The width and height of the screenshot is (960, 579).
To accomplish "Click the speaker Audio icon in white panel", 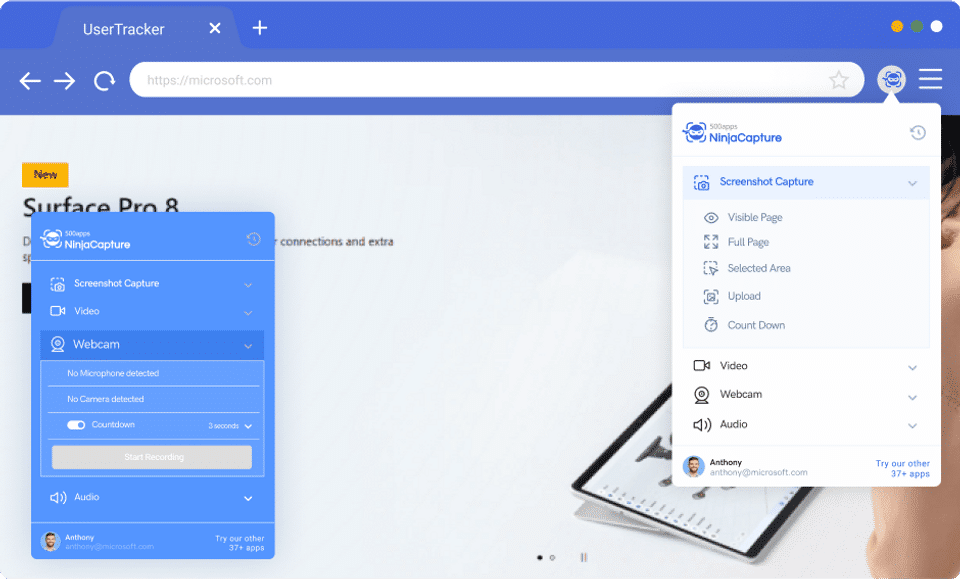I will click(702, 425).
